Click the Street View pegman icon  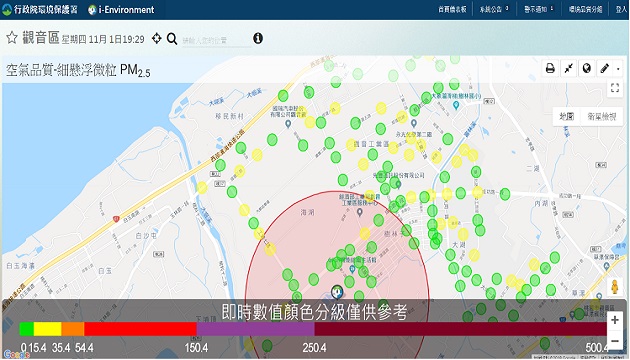(615, 287)
